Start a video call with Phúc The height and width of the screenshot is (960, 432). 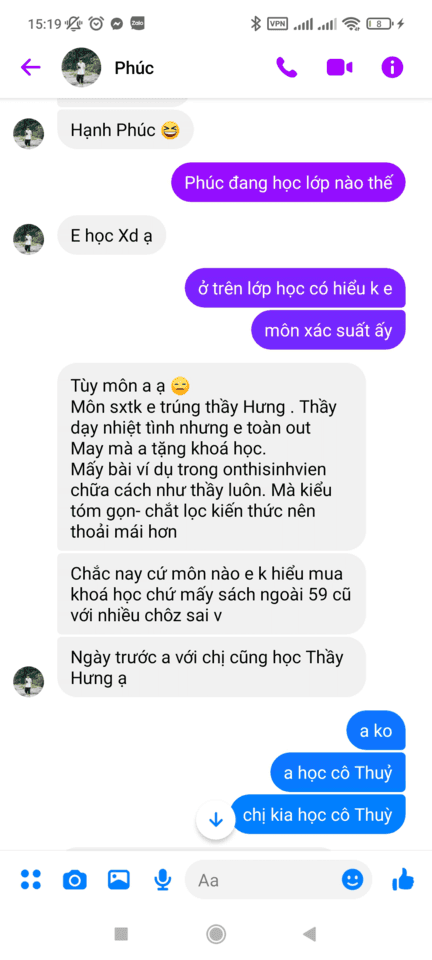tap(339, 67)
